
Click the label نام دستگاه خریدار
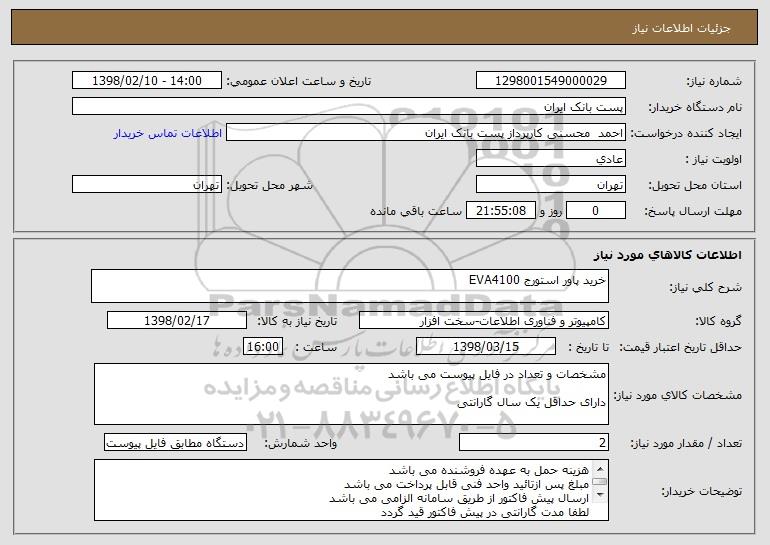[695, 107]
